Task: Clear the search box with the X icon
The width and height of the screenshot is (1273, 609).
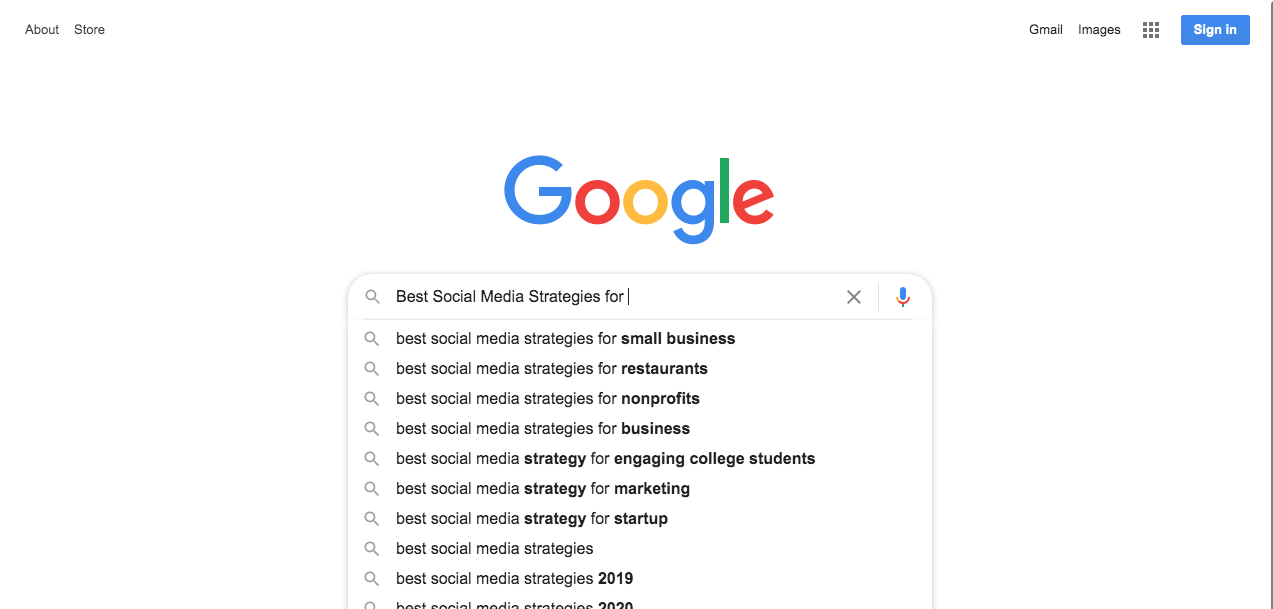Action: click(854, 297)
